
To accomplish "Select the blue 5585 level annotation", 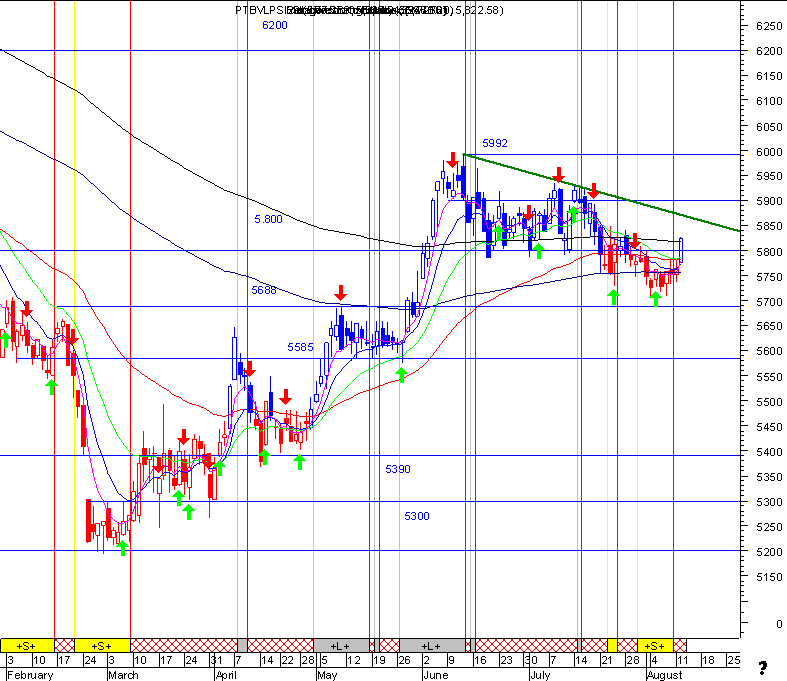I will pos(300,347).
